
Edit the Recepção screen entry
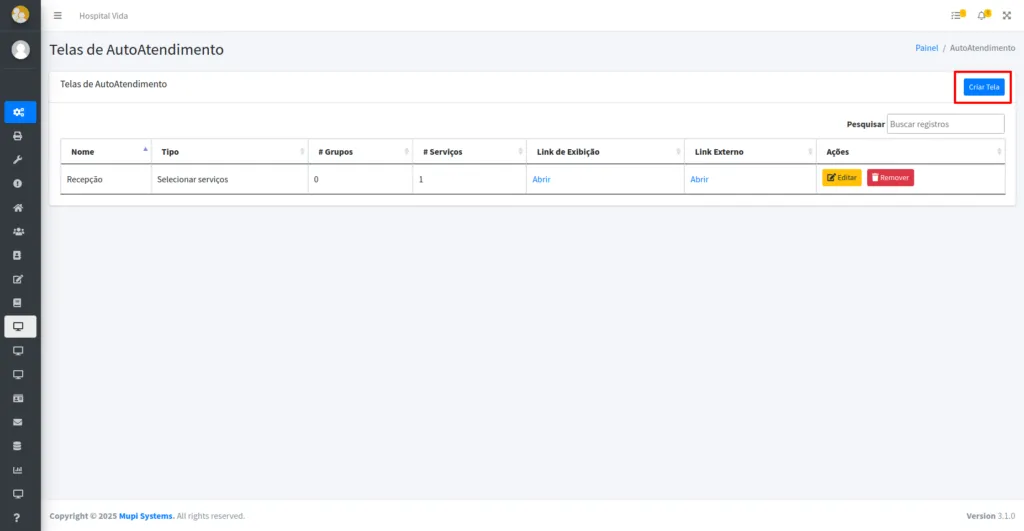(841, 178)
